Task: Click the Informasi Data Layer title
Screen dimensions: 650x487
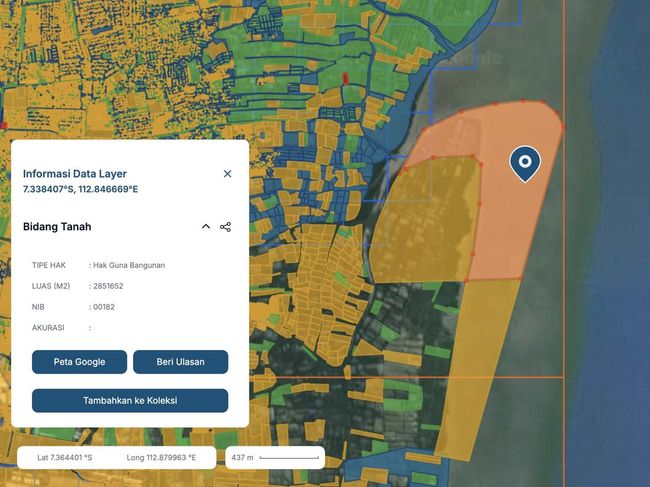Action: coord(75,174)
